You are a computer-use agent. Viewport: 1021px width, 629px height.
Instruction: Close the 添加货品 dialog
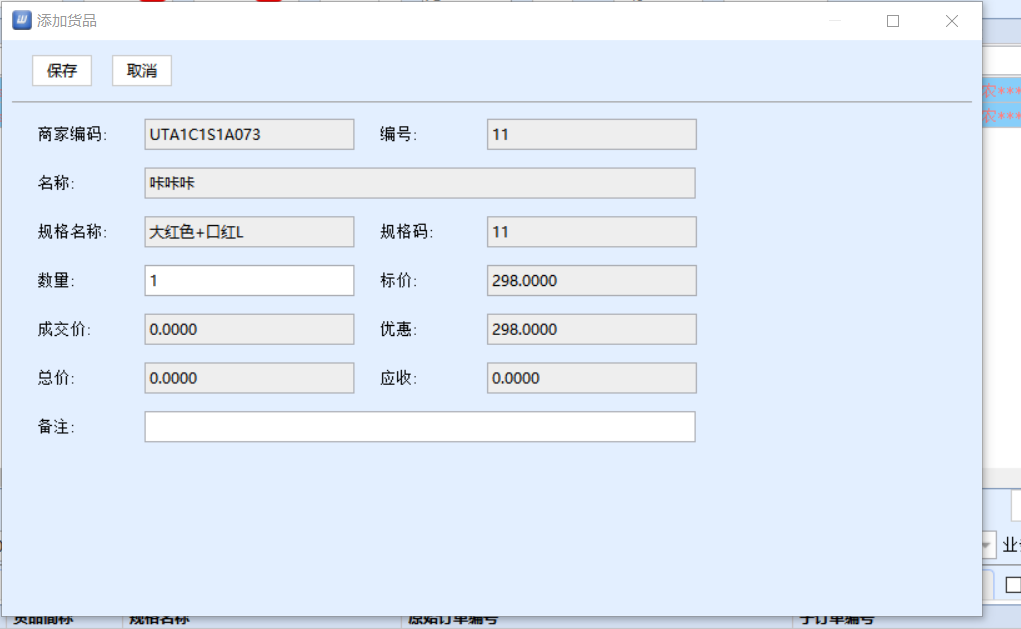click(x=952, y=21)
